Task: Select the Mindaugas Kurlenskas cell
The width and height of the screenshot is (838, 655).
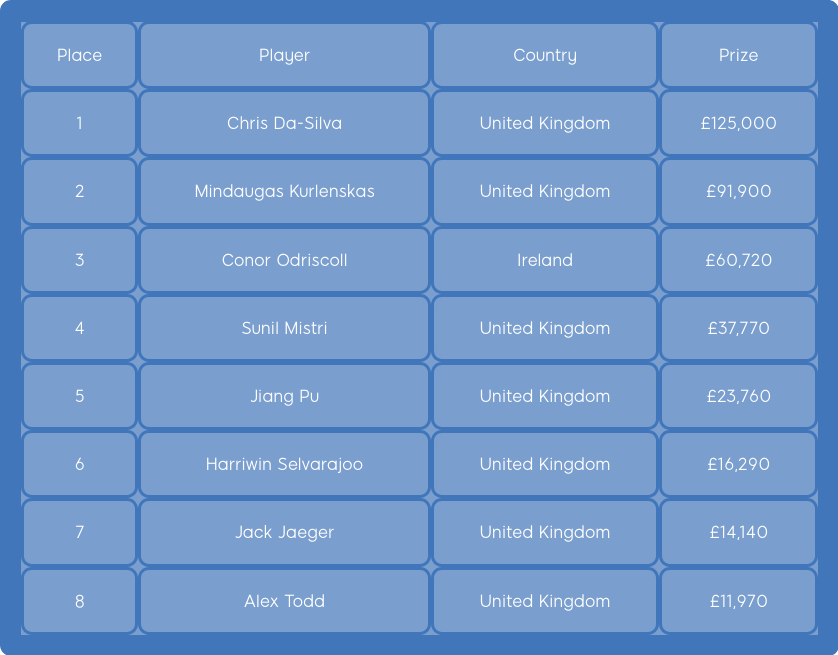Action: pyautogui.click(x=284, y=191)
